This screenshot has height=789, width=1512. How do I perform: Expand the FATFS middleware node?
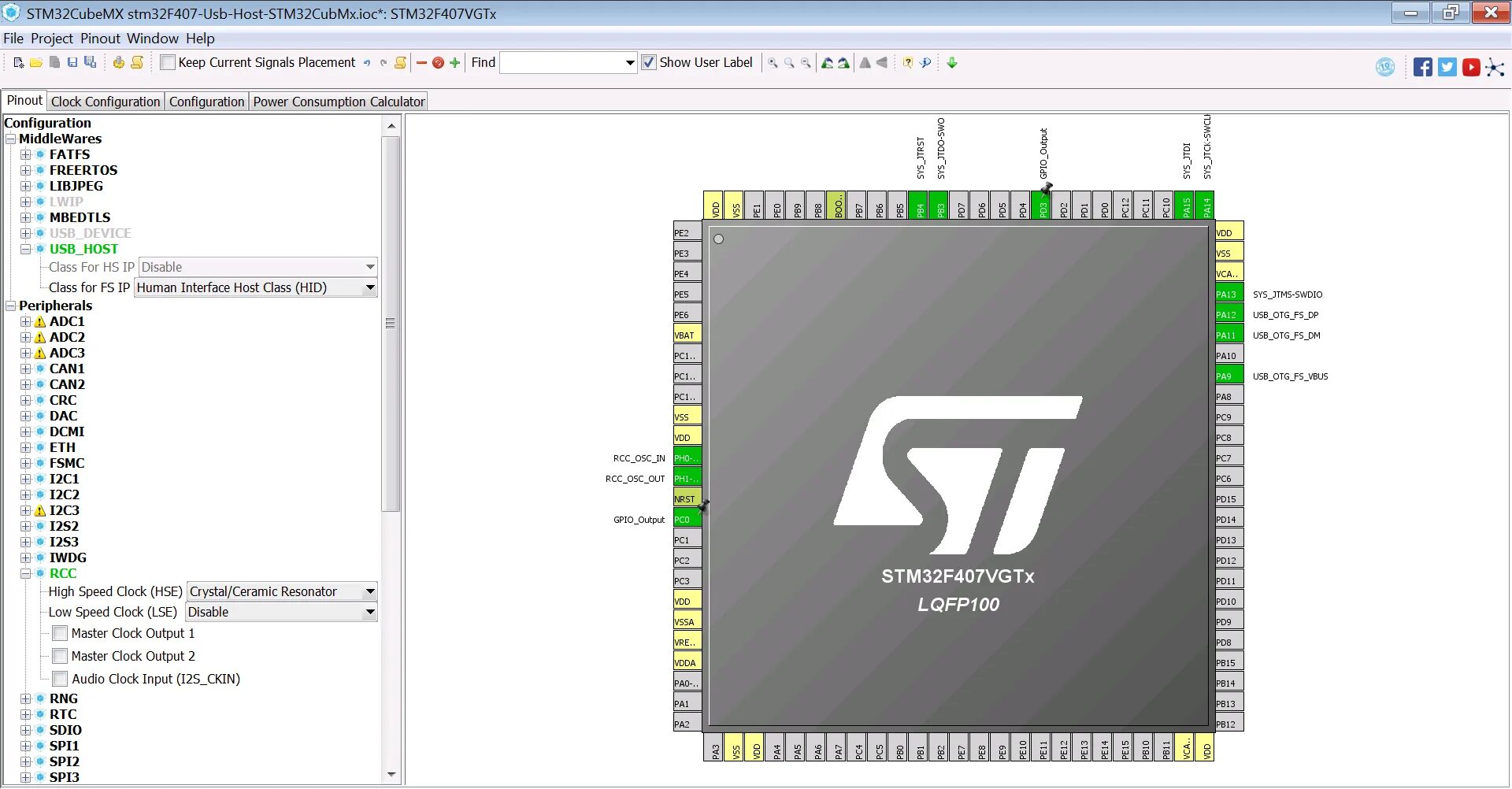(25, 154)
